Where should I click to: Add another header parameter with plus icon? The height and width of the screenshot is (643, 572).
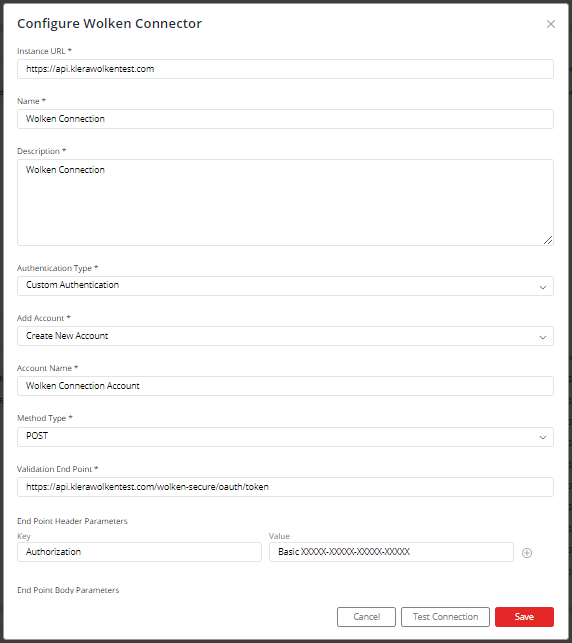pyautogui.click(x=527, y=553)
